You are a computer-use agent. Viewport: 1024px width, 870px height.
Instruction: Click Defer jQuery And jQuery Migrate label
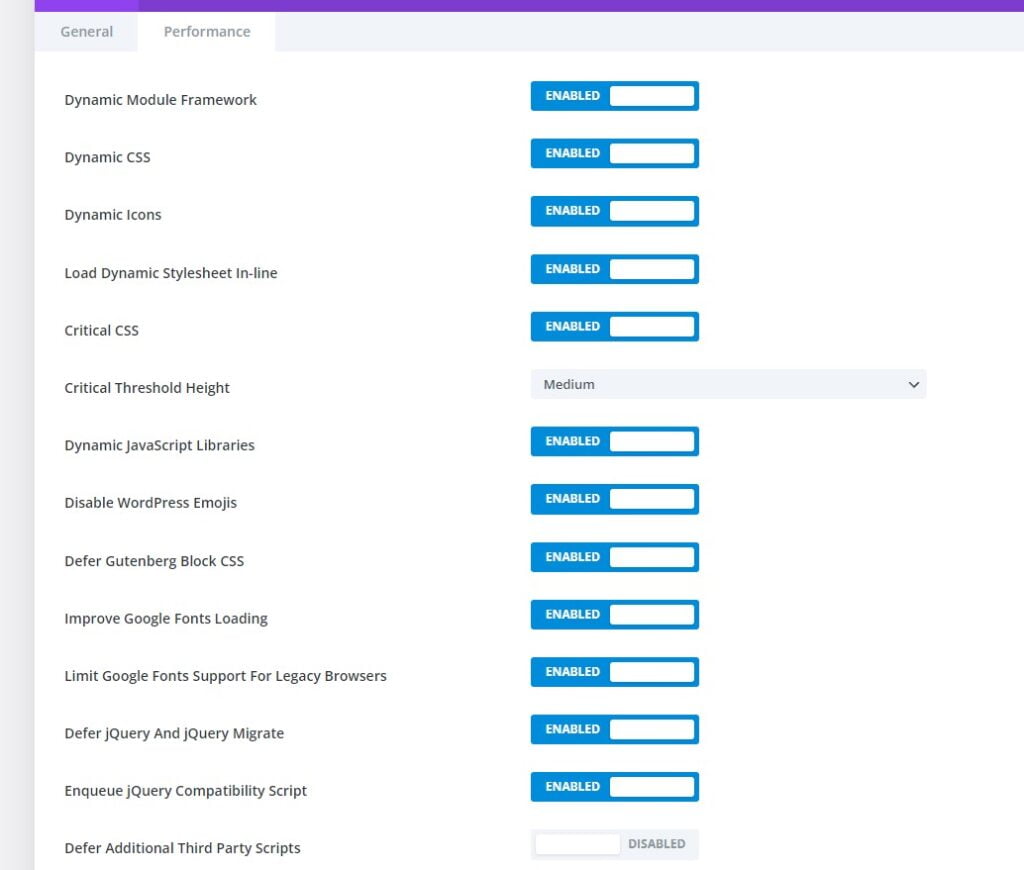pyautogui.click(x=174, y=733)
